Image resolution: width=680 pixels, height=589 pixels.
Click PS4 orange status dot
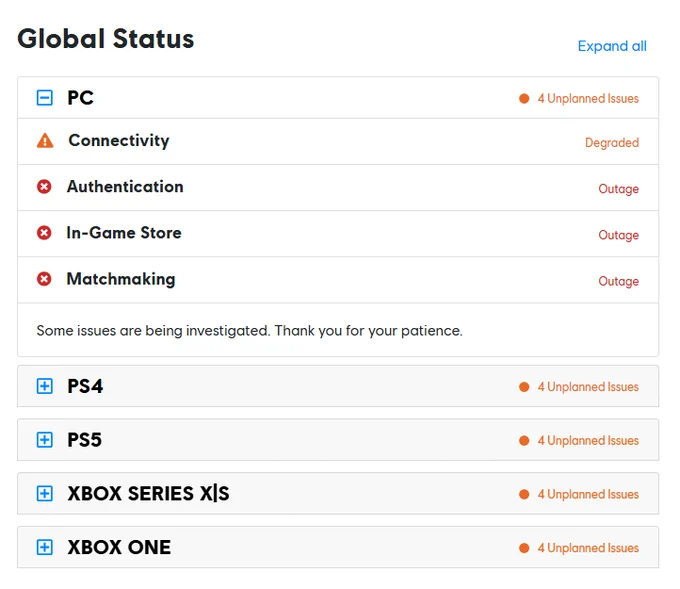(x=524, y=386)
